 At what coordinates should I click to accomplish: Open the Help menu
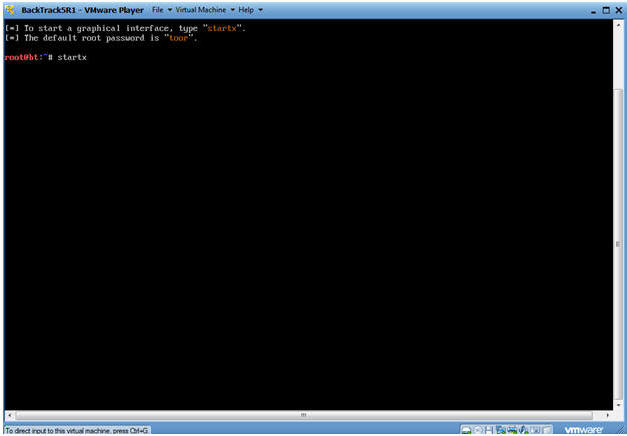click(250, 10)
